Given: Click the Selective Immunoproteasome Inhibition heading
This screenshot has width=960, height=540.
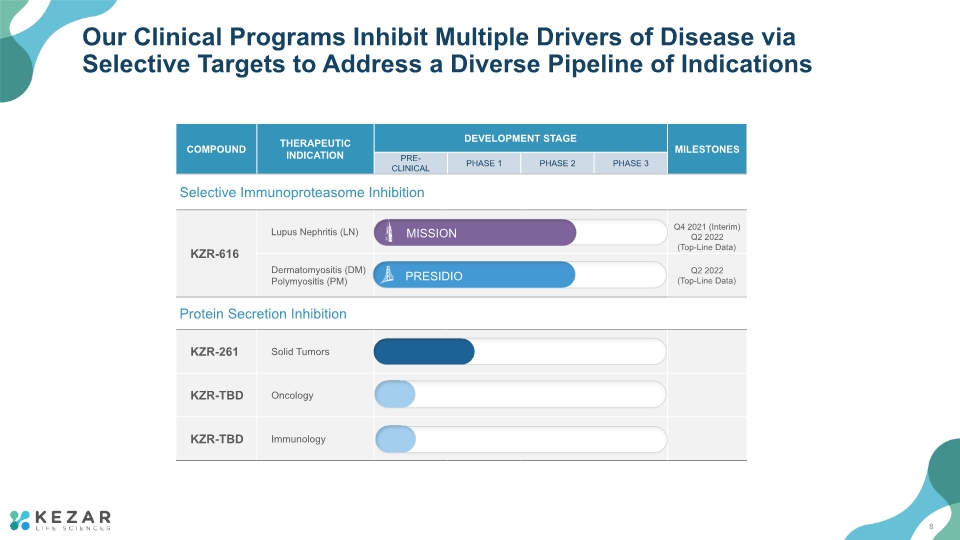Looking at the screenshot, I should (x=302, y=192).
